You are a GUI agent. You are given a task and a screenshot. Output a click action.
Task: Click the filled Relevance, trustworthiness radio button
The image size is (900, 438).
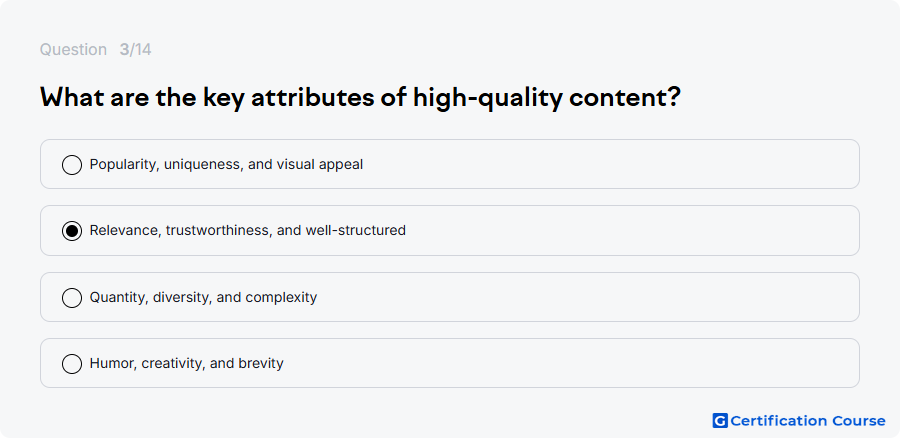(72, 231)
